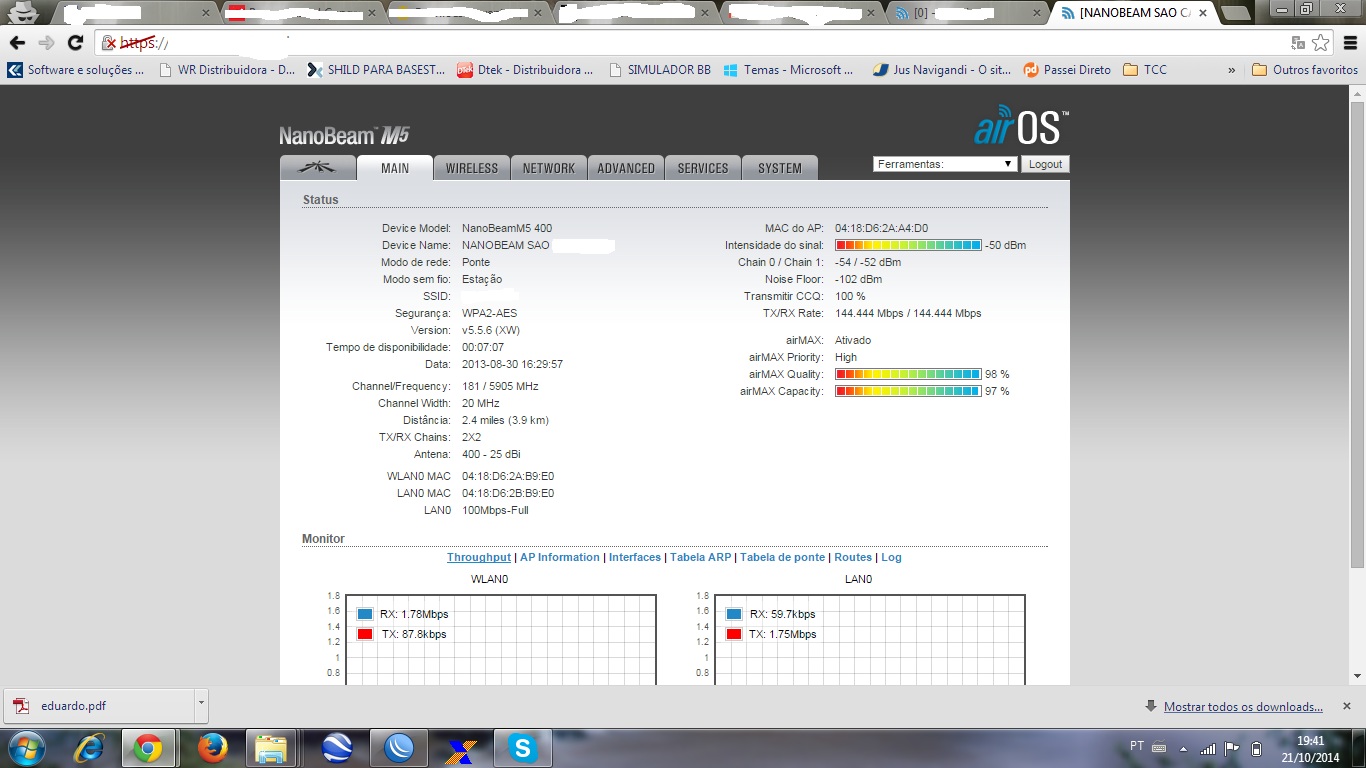The height and width of the screenshot is (768, 1366).
Task: Bookmark this page with the star icon
Action: click(1321, 43)
